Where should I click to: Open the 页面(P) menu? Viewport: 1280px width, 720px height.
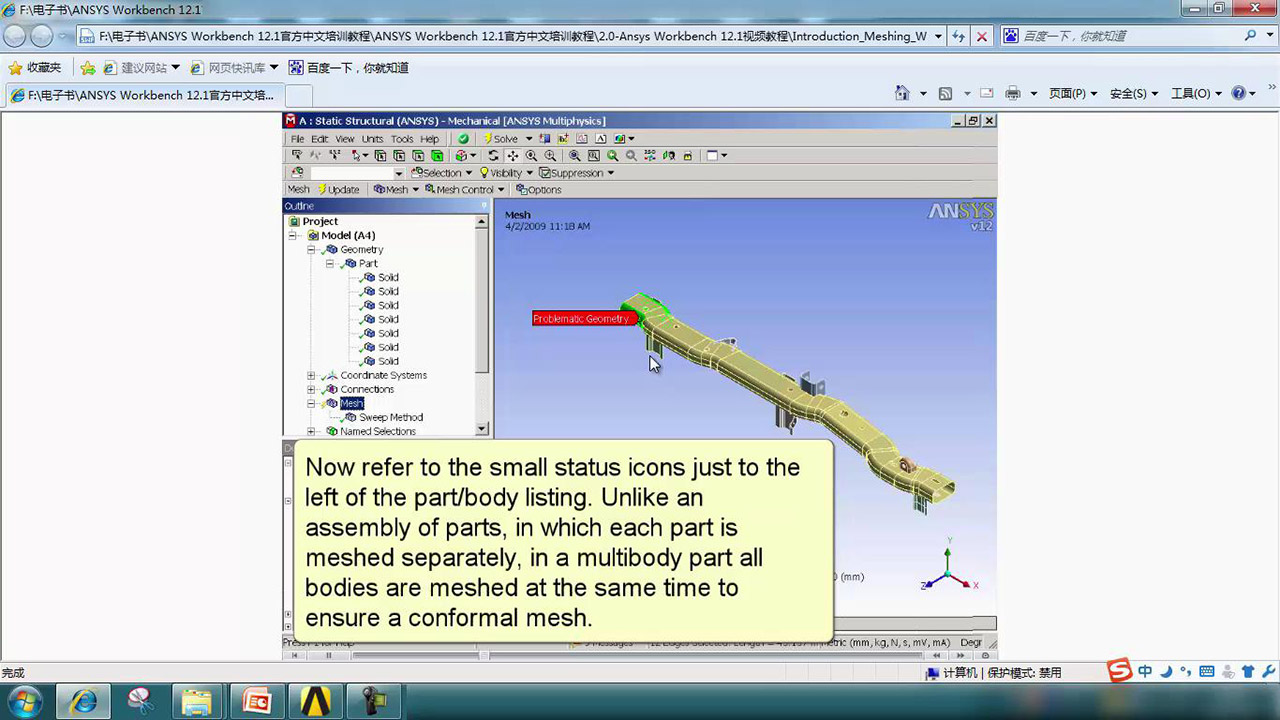tap(1073, 93)
